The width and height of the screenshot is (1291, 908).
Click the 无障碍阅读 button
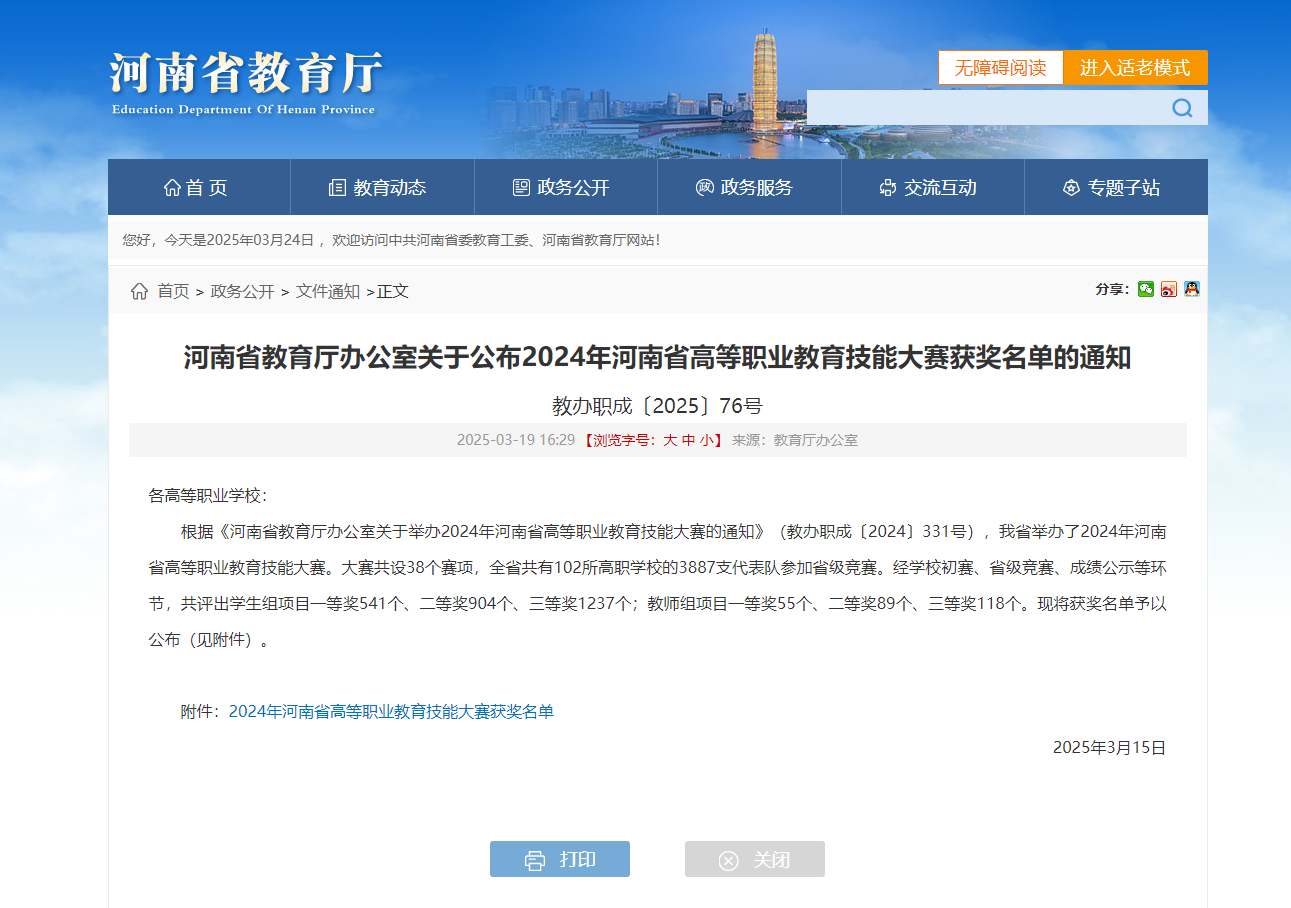tap(1000, 68)
